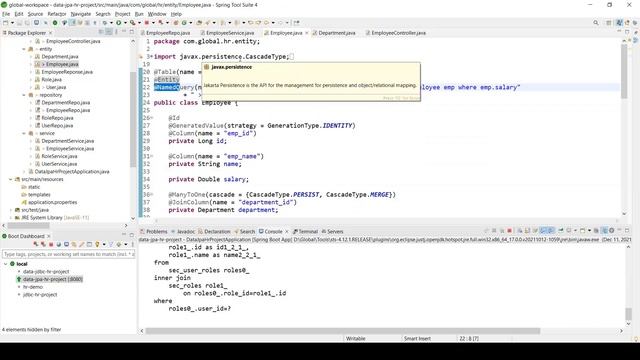
Task: Select Department.java in Package Explorer
Action: tap(60, 57)
